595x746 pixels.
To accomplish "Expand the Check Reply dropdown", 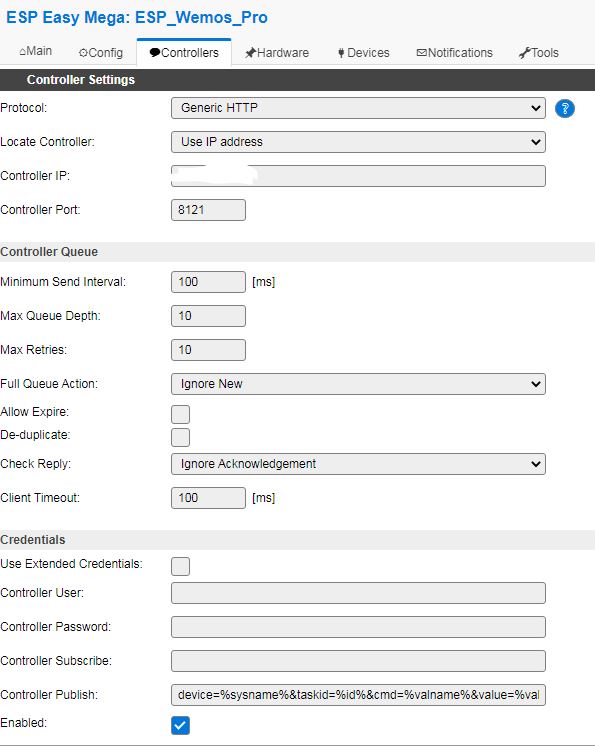I will (x=358, y=464).
